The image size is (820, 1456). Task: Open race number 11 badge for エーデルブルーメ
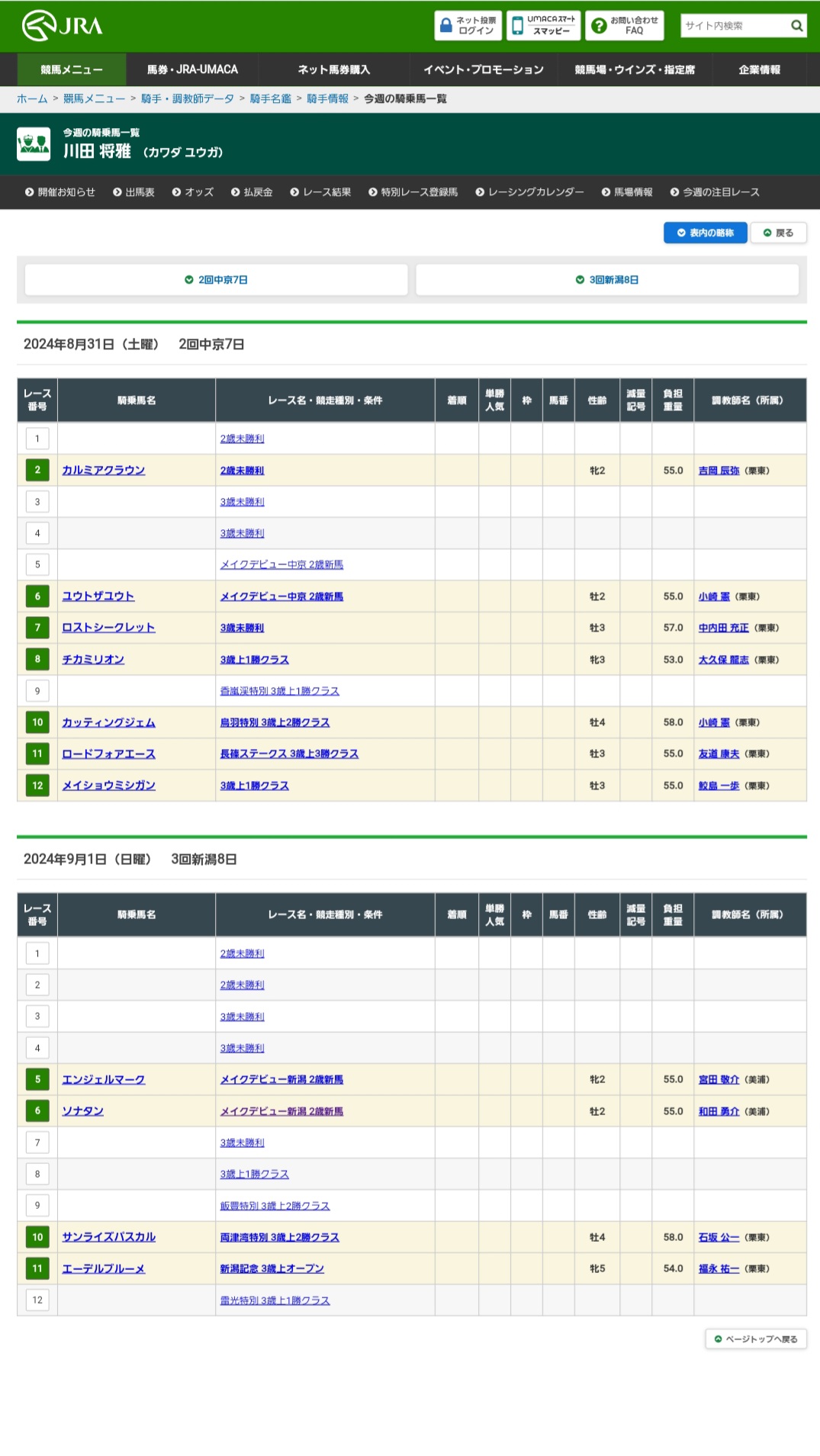point(37,1268)
